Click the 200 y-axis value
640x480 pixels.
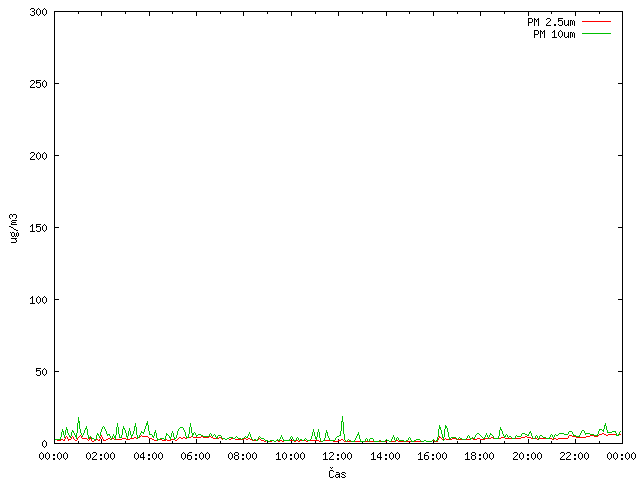click(x=38, y=156)
